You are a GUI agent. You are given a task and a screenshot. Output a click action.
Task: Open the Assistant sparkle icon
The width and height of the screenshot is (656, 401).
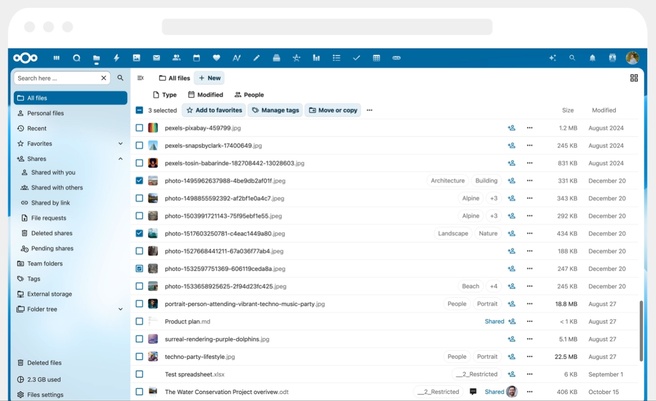(x=552, y=58)
